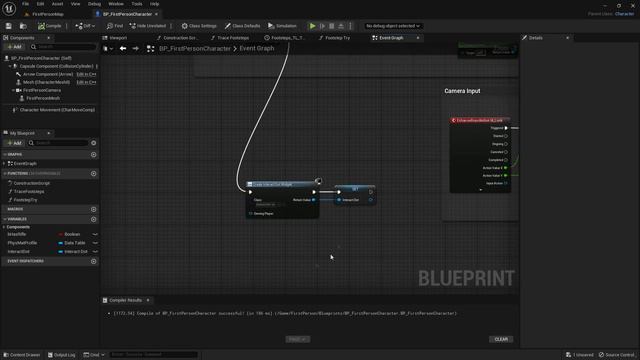Add a new component with Add button

pos(14,47)
